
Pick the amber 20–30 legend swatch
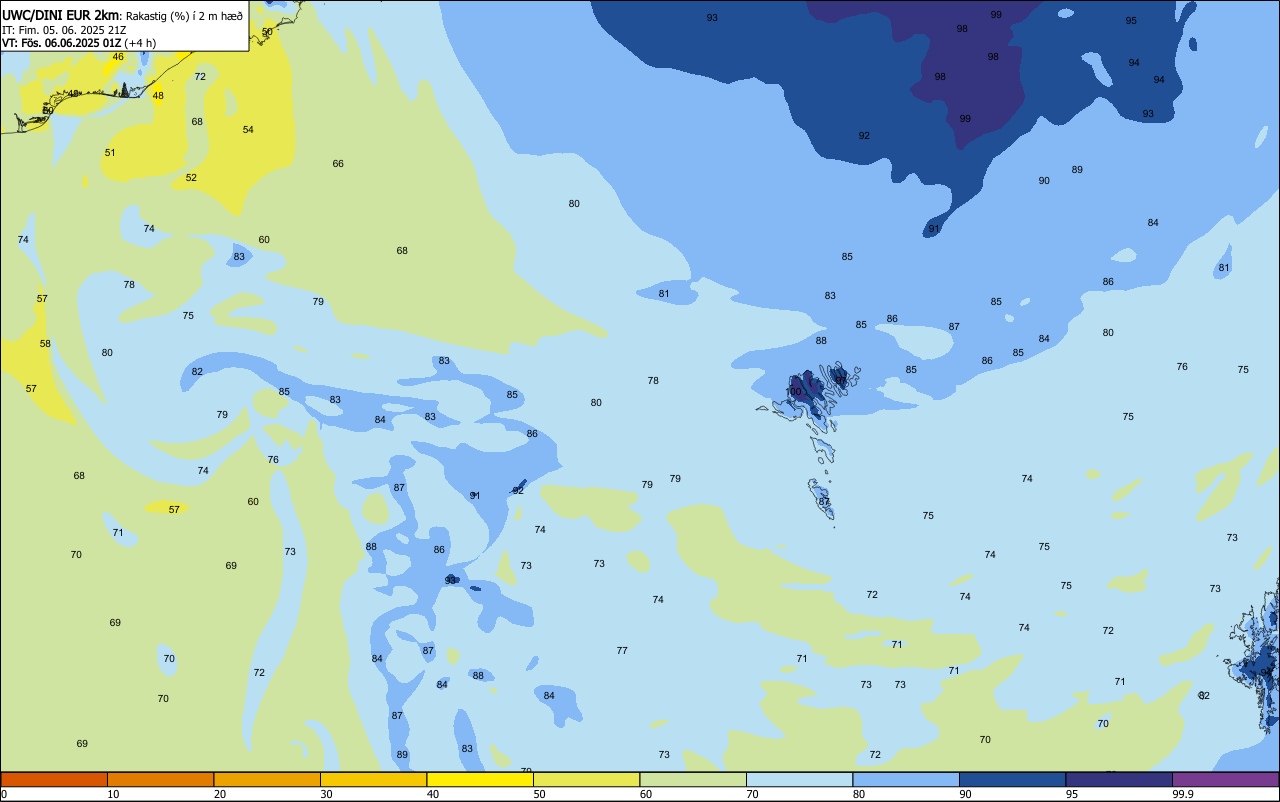pyautogui.click(x=267, y=779)
